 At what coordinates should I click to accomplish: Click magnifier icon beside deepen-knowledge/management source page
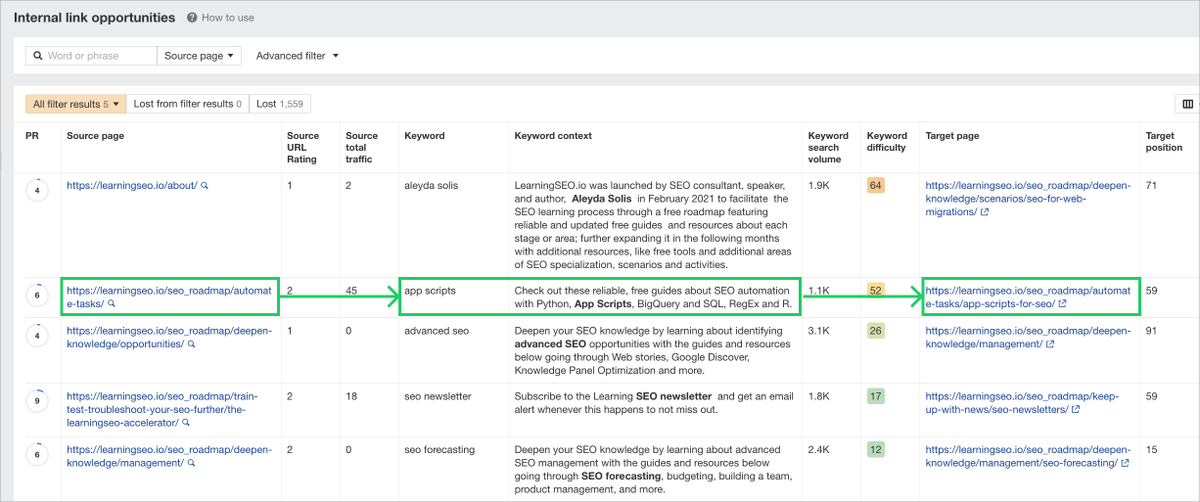click(190, 463)
